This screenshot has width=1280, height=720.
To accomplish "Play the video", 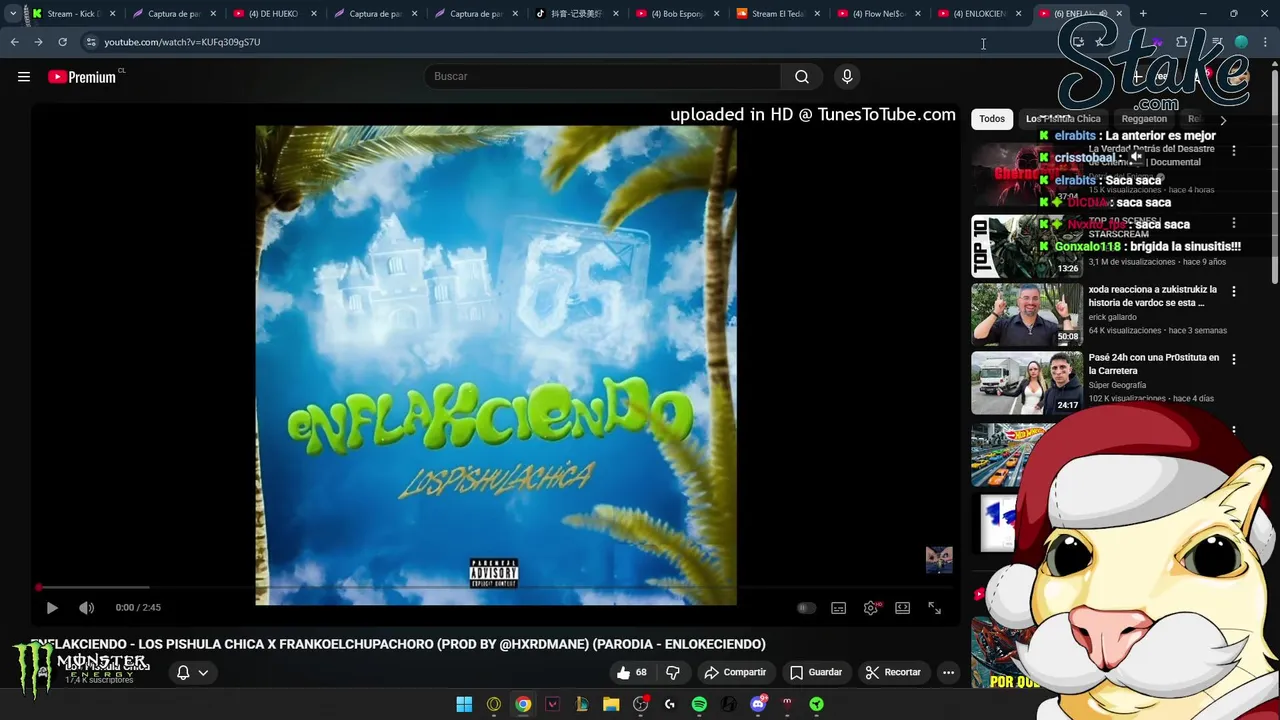I will tap(52, 608).
